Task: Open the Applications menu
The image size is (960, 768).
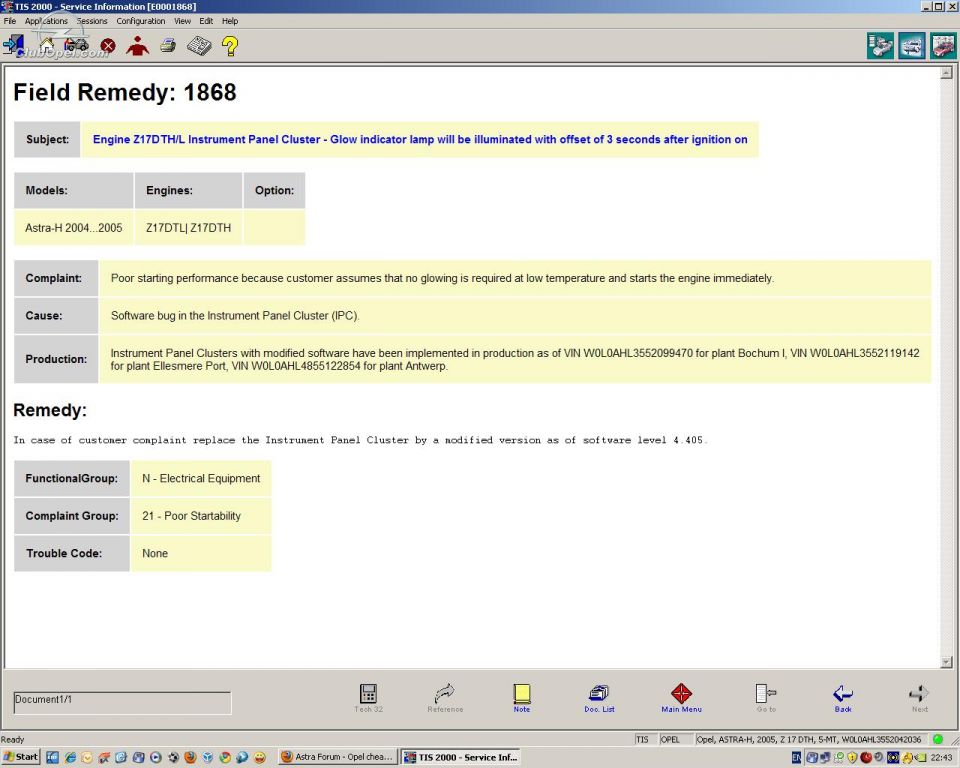Action: tap(47, 21)
